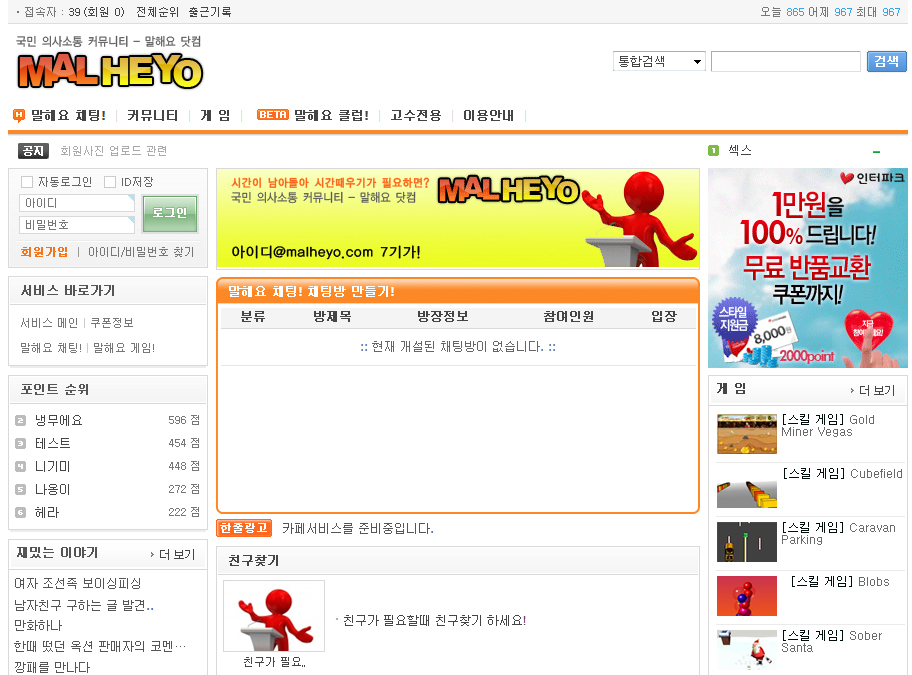Click the orange chat bubble icon beside 말해요 채팅
The width and height of the screenshot is (912, 675).
tap(19, 115)
